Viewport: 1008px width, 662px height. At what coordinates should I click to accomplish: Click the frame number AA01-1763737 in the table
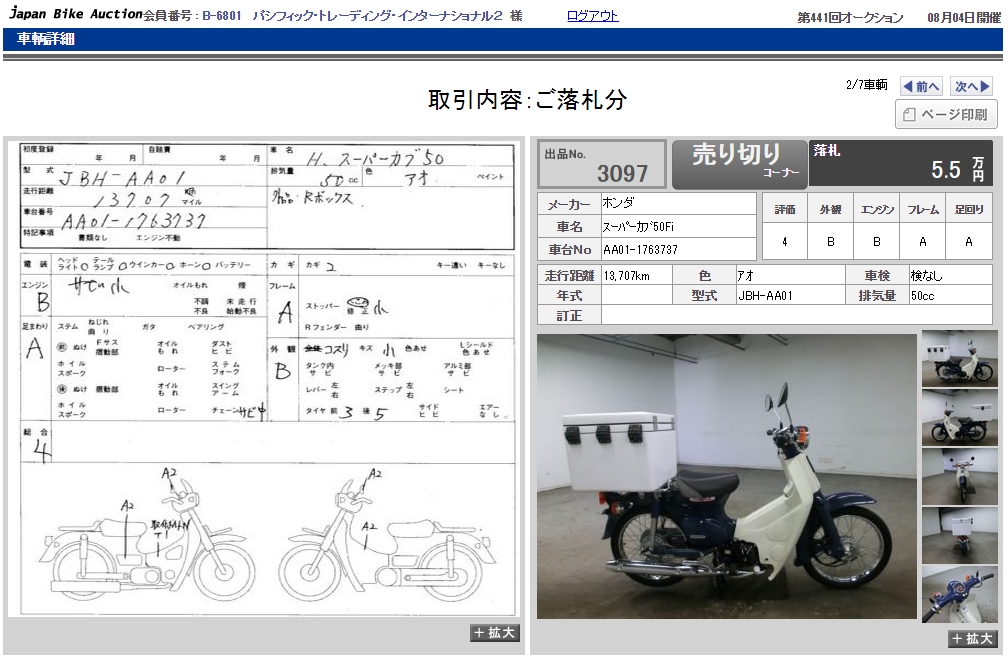pos(640,249)
